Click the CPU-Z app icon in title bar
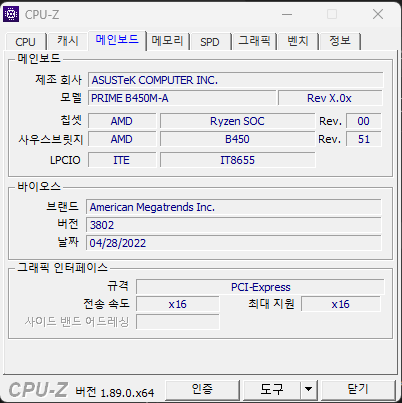Viewport: 402px width, 403px height. click(x=11, y=14)
